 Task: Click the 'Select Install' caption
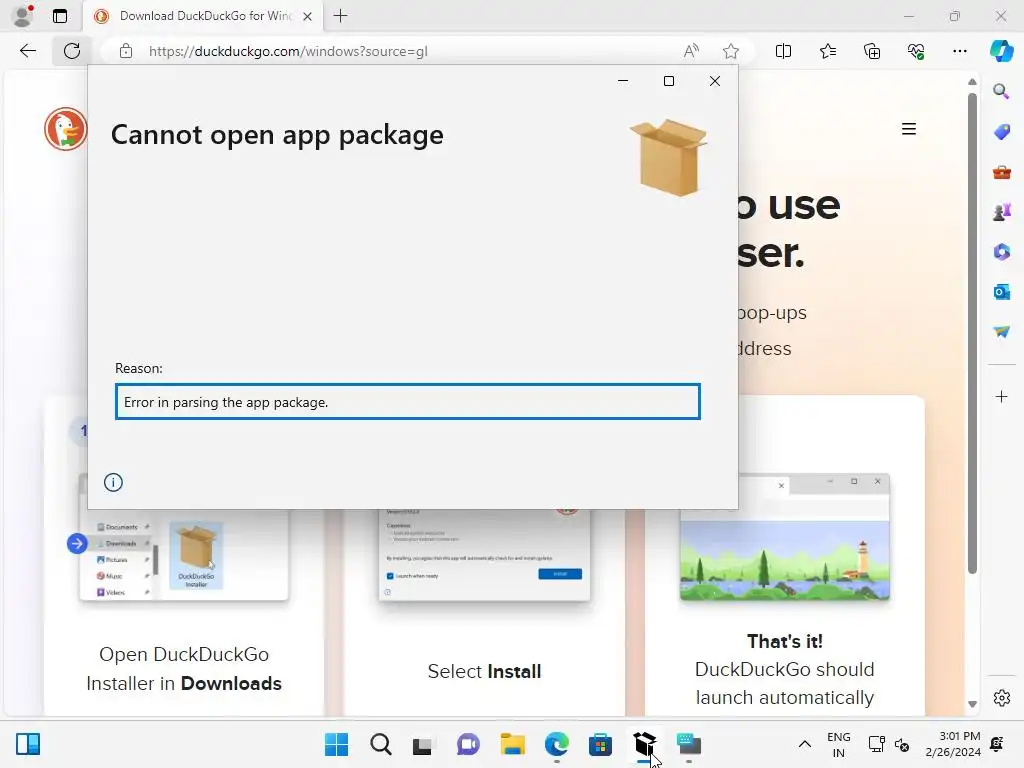(484, 671)
